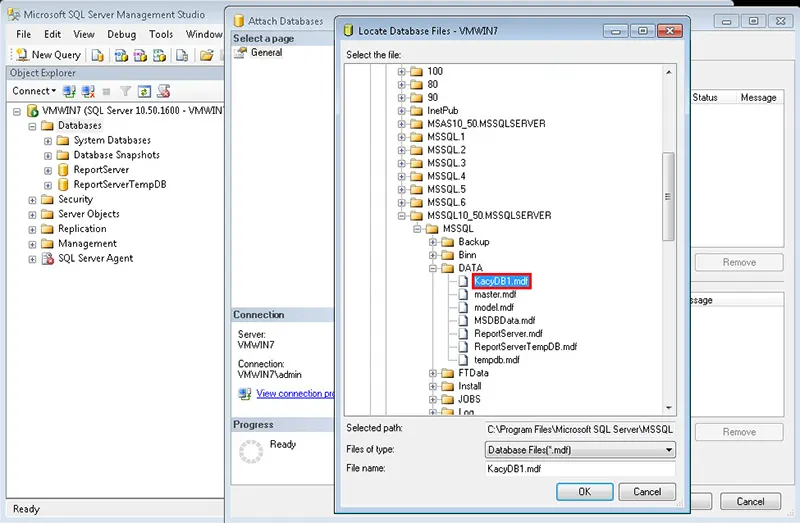The width and height of the screenshot is (800, 523).
Task: Click OK in Locate Database Files
Action: point(585,491)
